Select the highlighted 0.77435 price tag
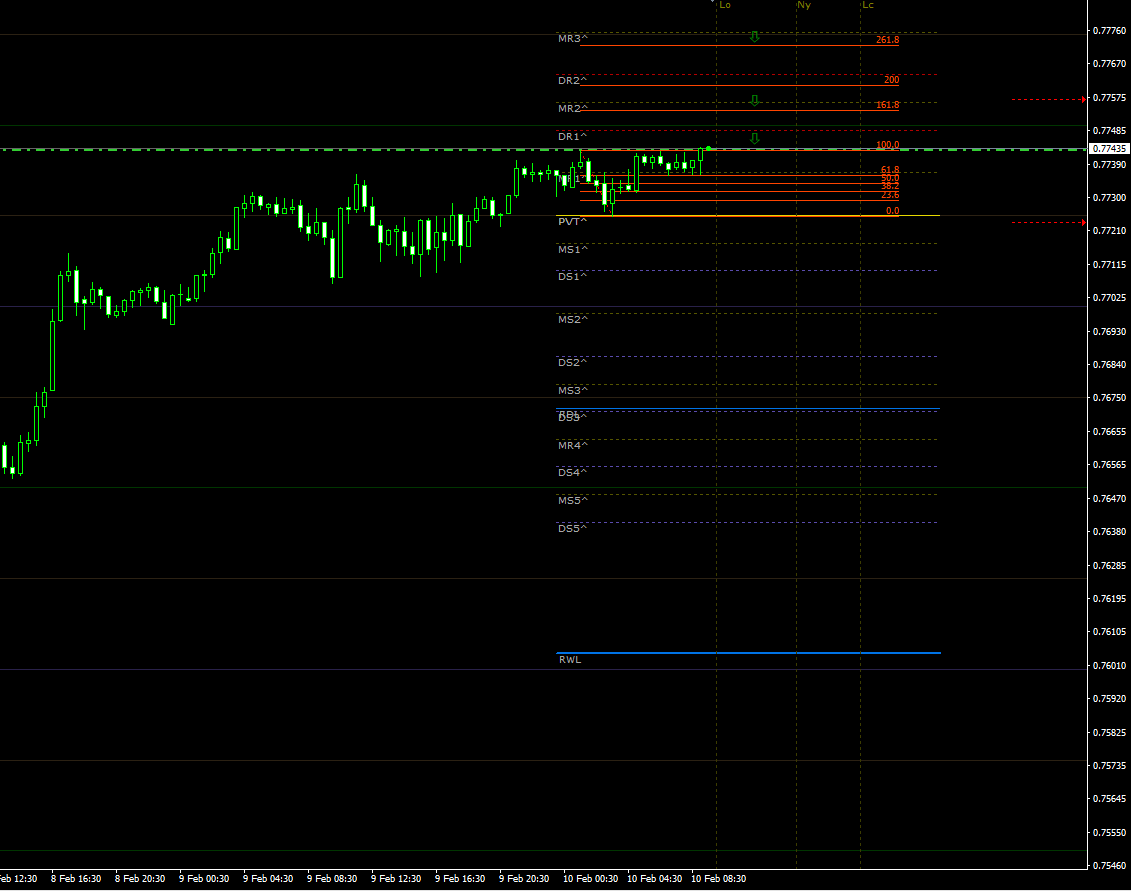 [x=1108, y=147]
